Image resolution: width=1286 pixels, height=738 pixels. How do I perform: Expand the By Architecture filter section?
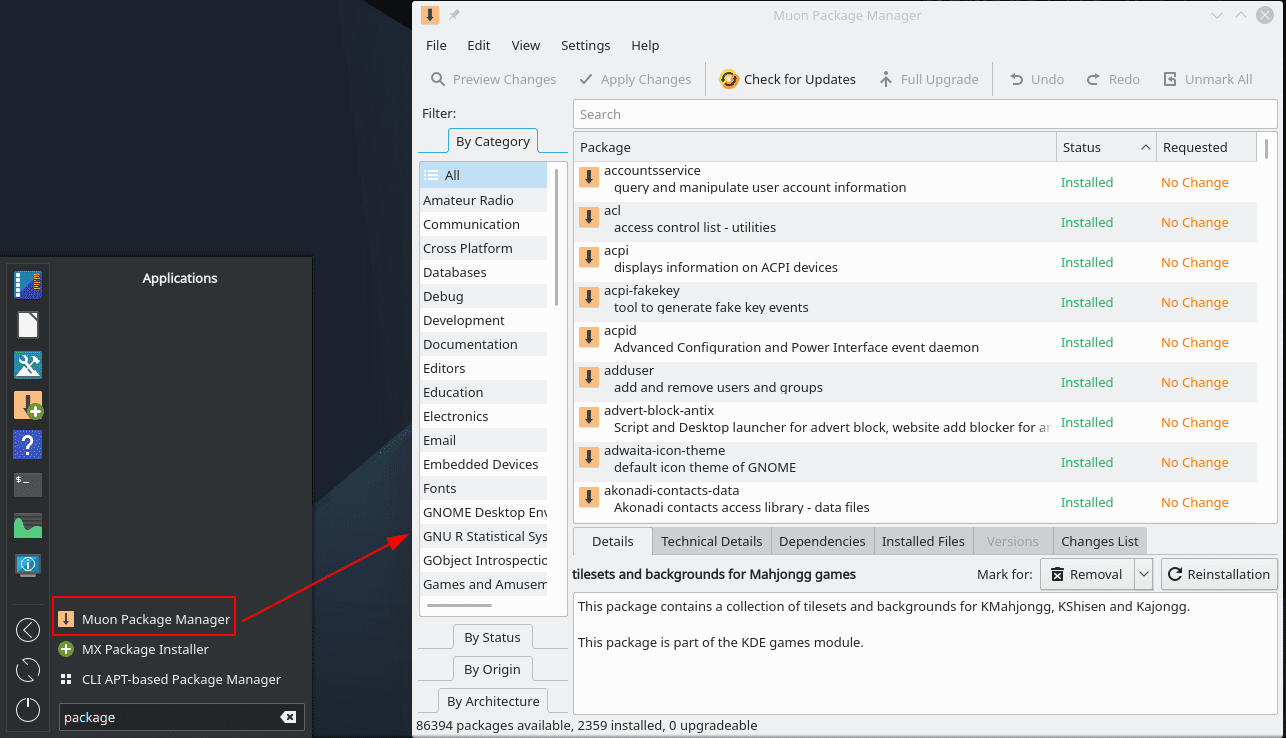492,700
